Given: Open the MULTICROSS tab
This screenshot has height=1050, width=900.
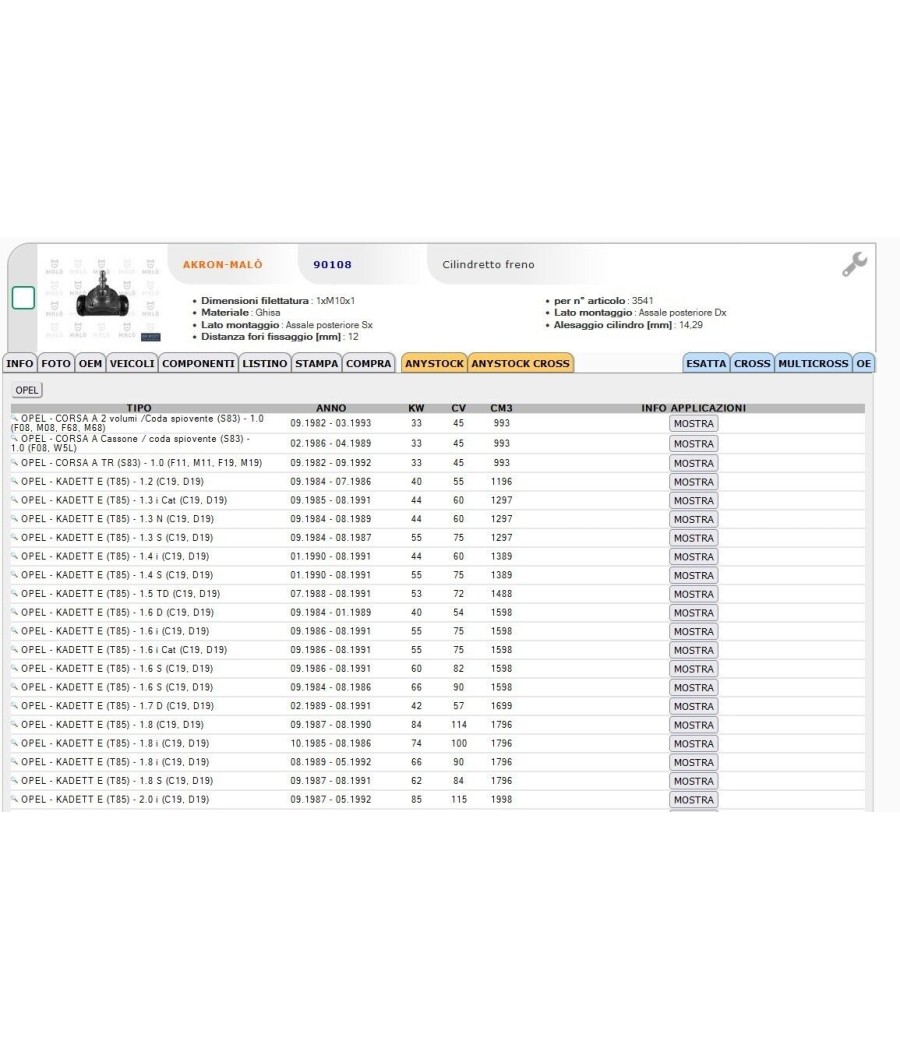Looking at the screenshot, I should (813, 364).
